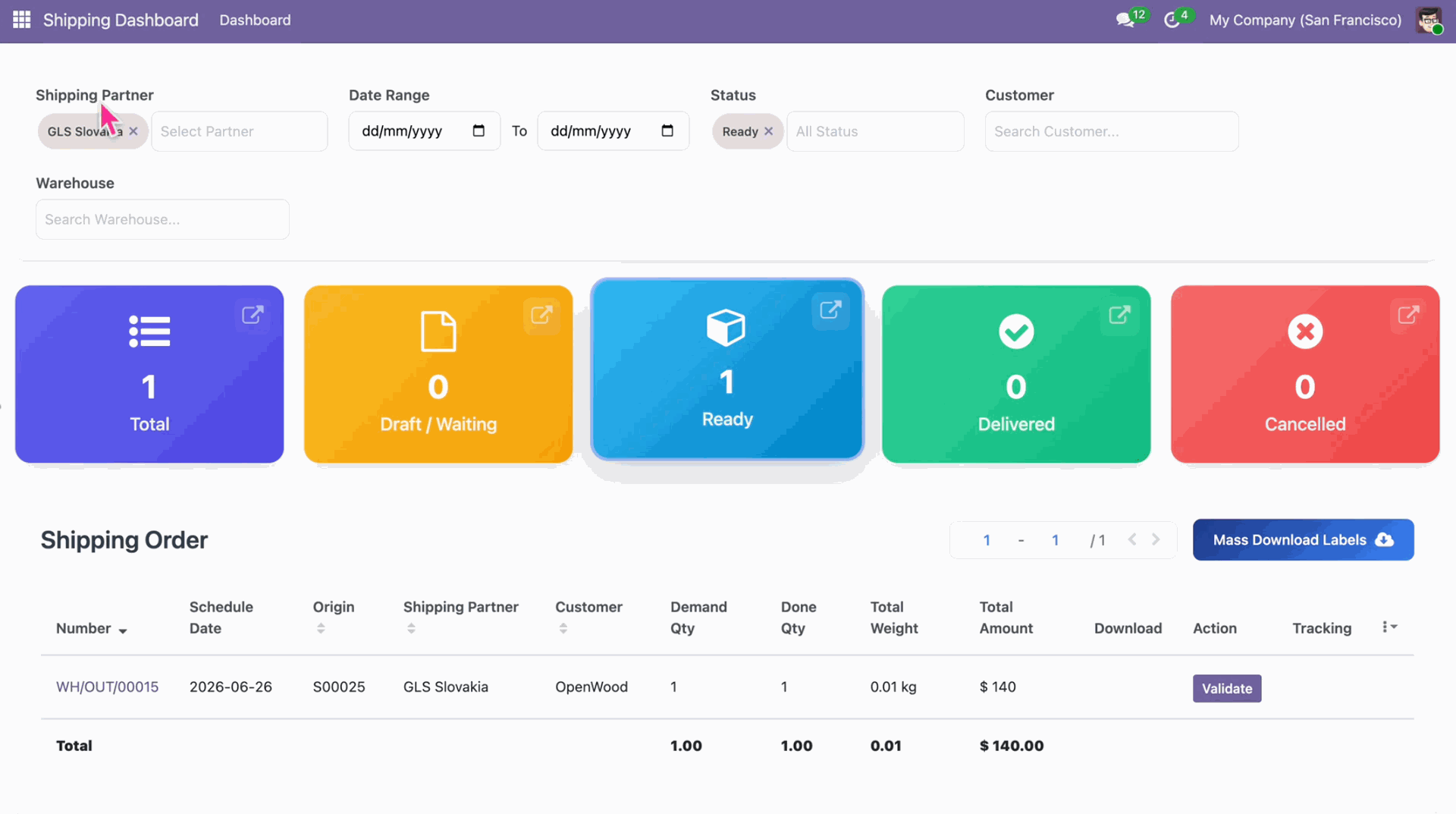Open the external link icon on Draft / Waiting card

(541, 315)
